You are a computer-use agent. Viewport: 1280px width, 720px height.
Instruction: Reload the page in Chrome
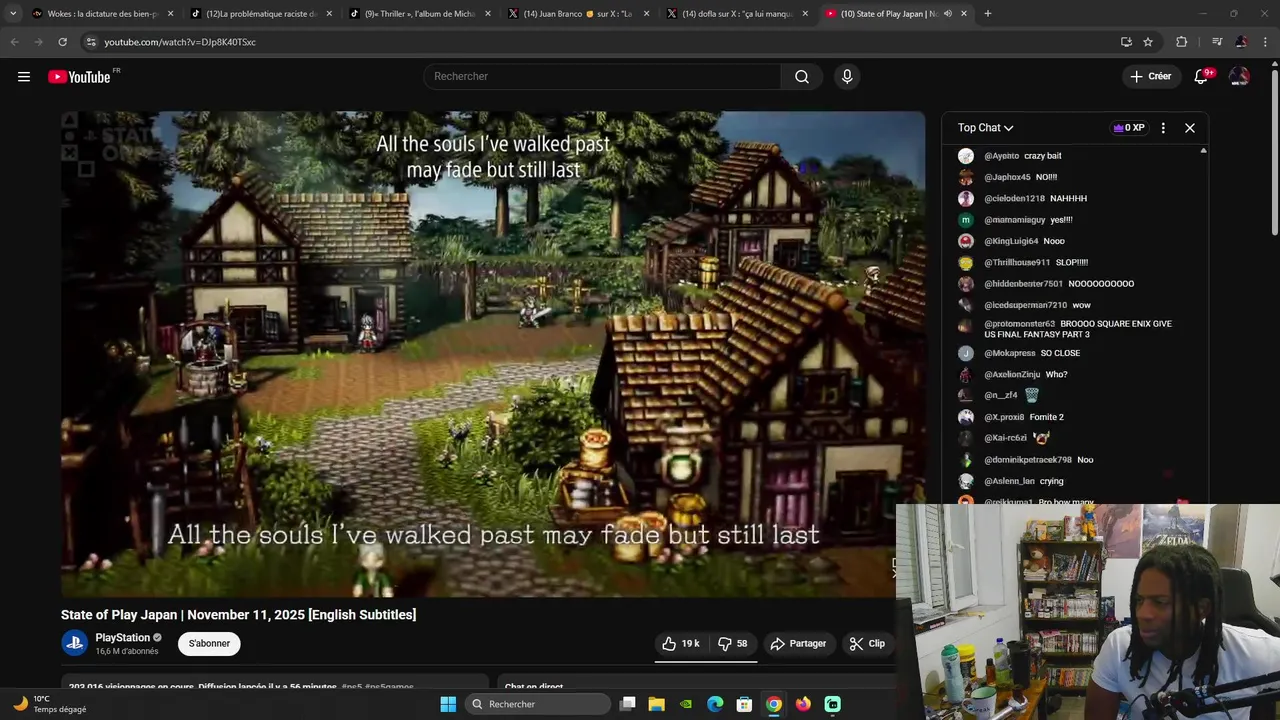[x=62, y=42]
